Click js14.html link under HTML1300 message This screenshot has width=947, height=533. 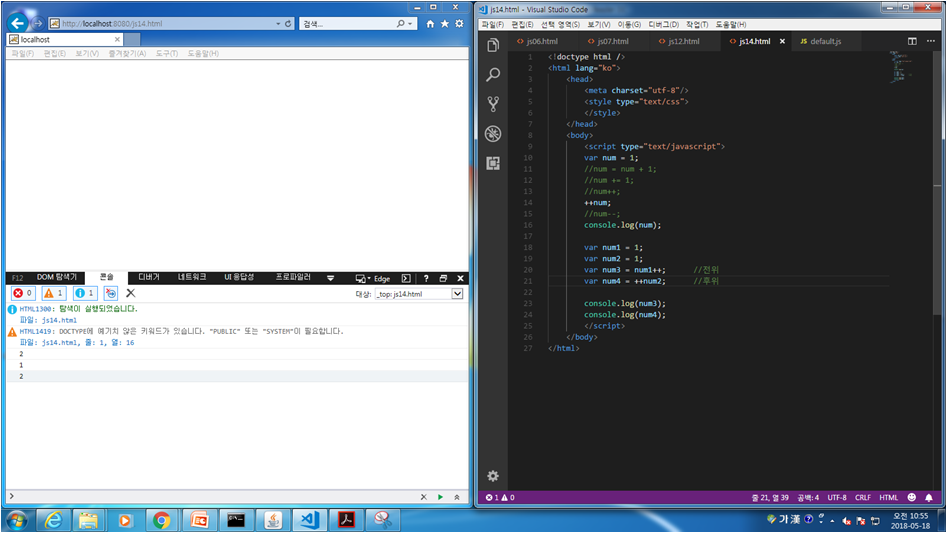[59, 320]
